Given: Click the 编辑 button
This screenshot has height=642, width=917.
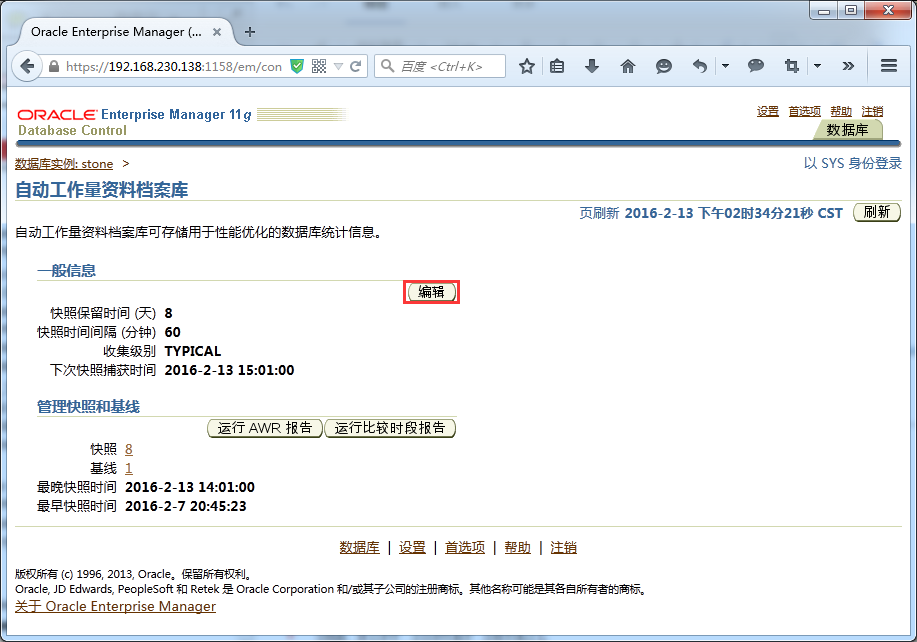Looking at the screenshot, I should click(x=432, y=292).
